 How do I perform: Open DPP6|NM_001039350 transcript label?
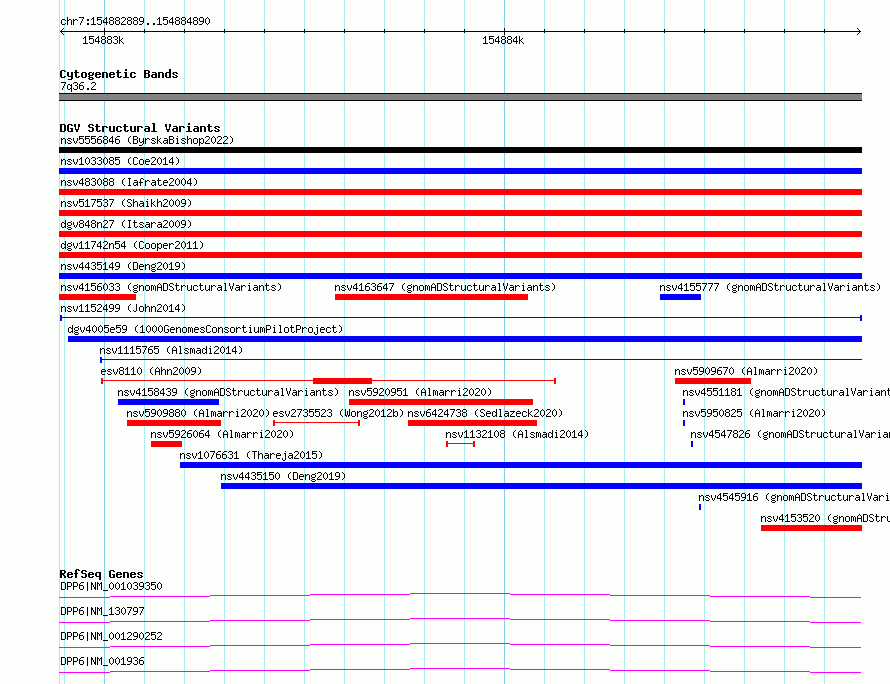coord(111,586)
